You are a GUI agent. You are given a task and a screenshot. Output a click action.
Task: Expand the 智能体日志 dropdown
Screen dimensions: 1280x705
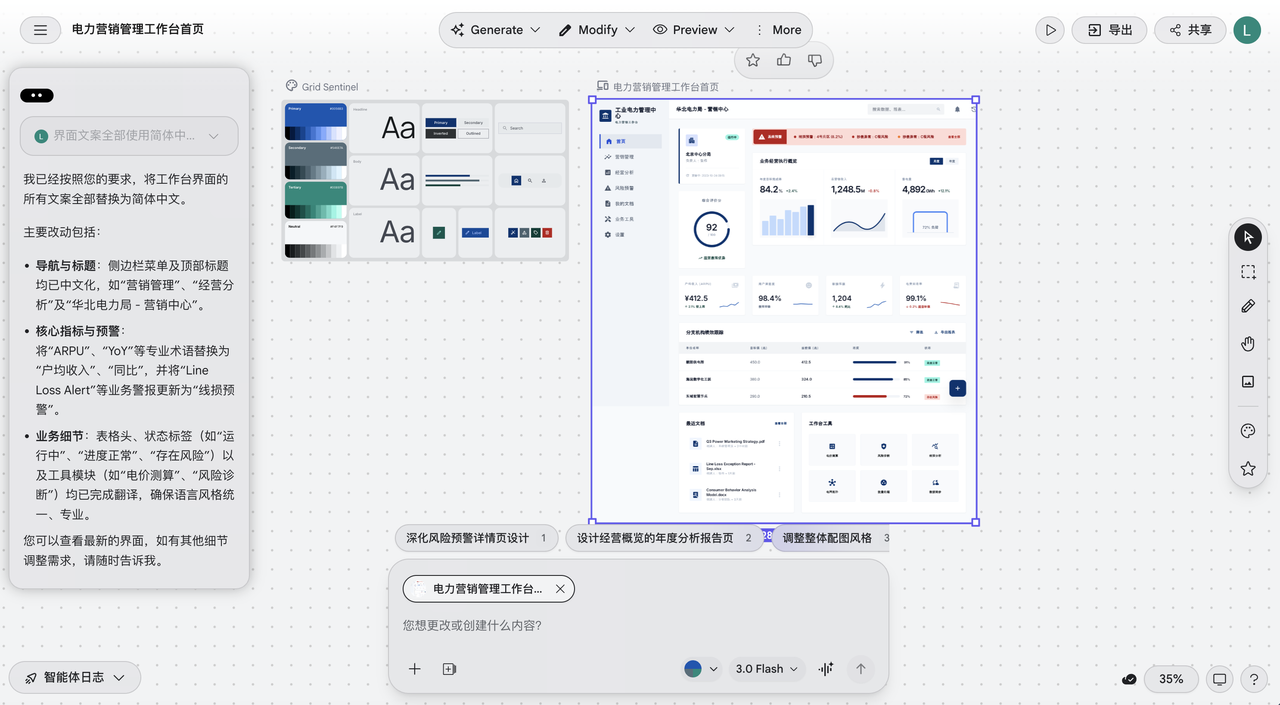(75, 677)
